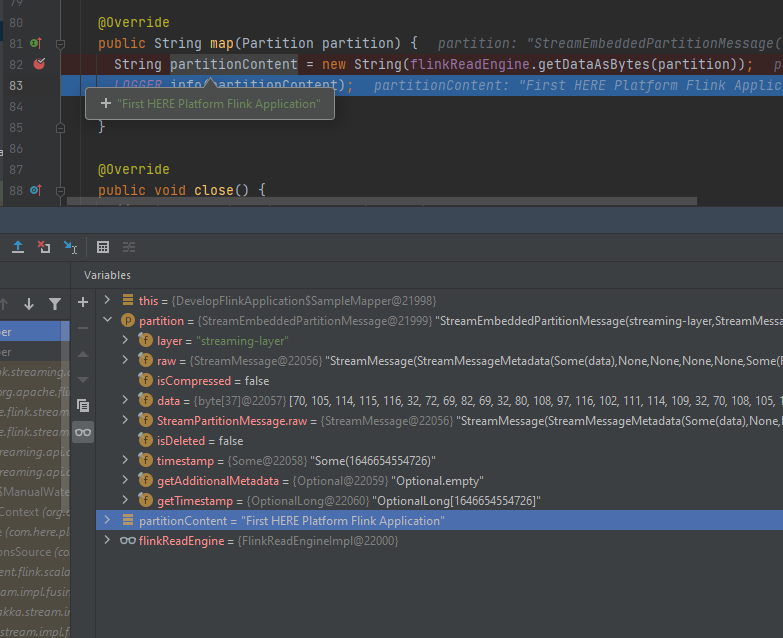Click the Drop Frame icon
Image resolution: width=783 pixels, height=638 pixels.
pos(44,246)
